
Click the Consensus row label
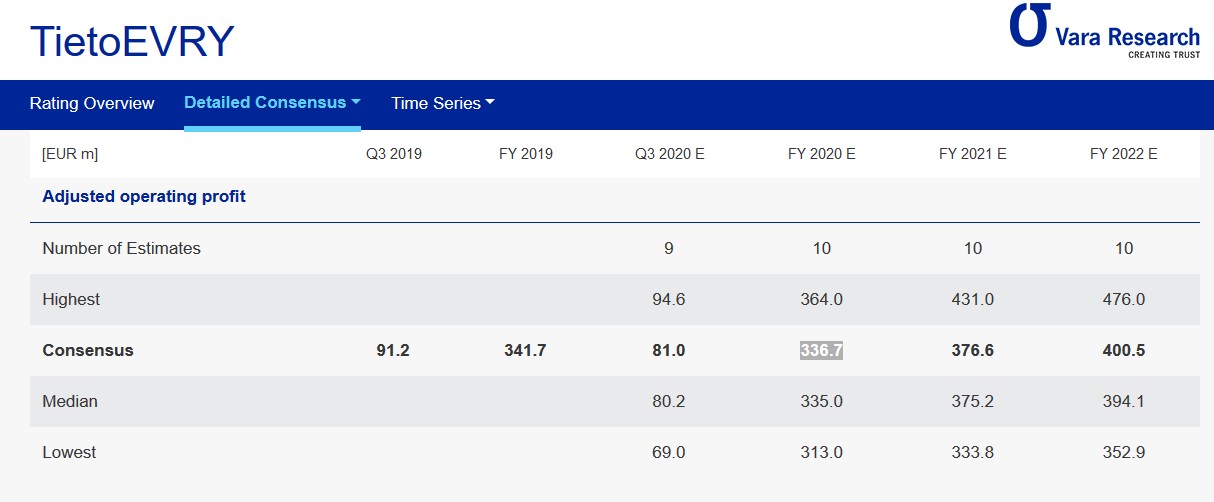point(88,351)
